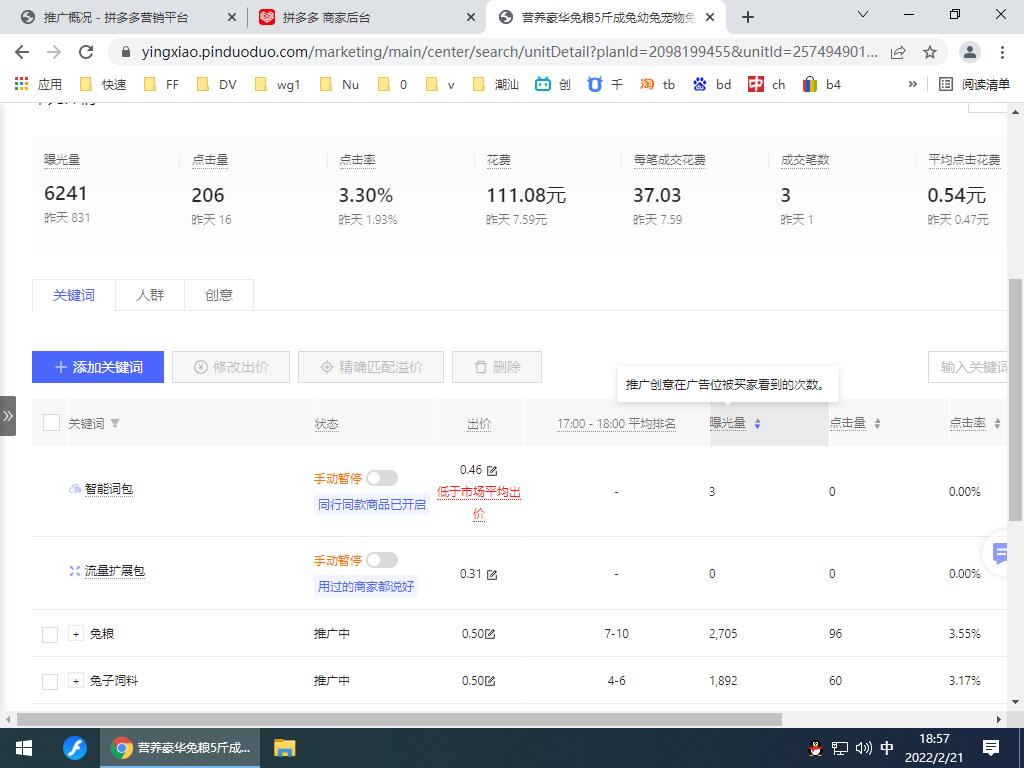Screen dimensions: 1024x768
Task: Open QQ penguin tray icon
Action: pyautogui.click(x=816, y=748)
